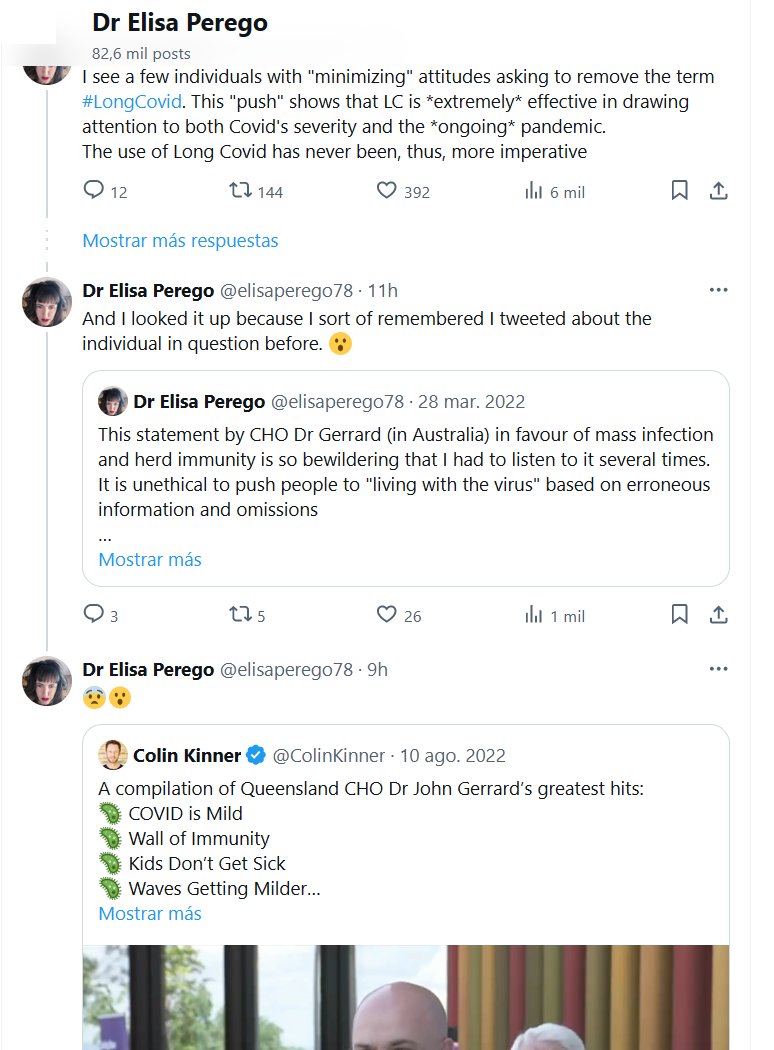The image size is (774, 1050).
Task: Bookmark the tweet with 1 mil views
Action: tap(679, 614)
